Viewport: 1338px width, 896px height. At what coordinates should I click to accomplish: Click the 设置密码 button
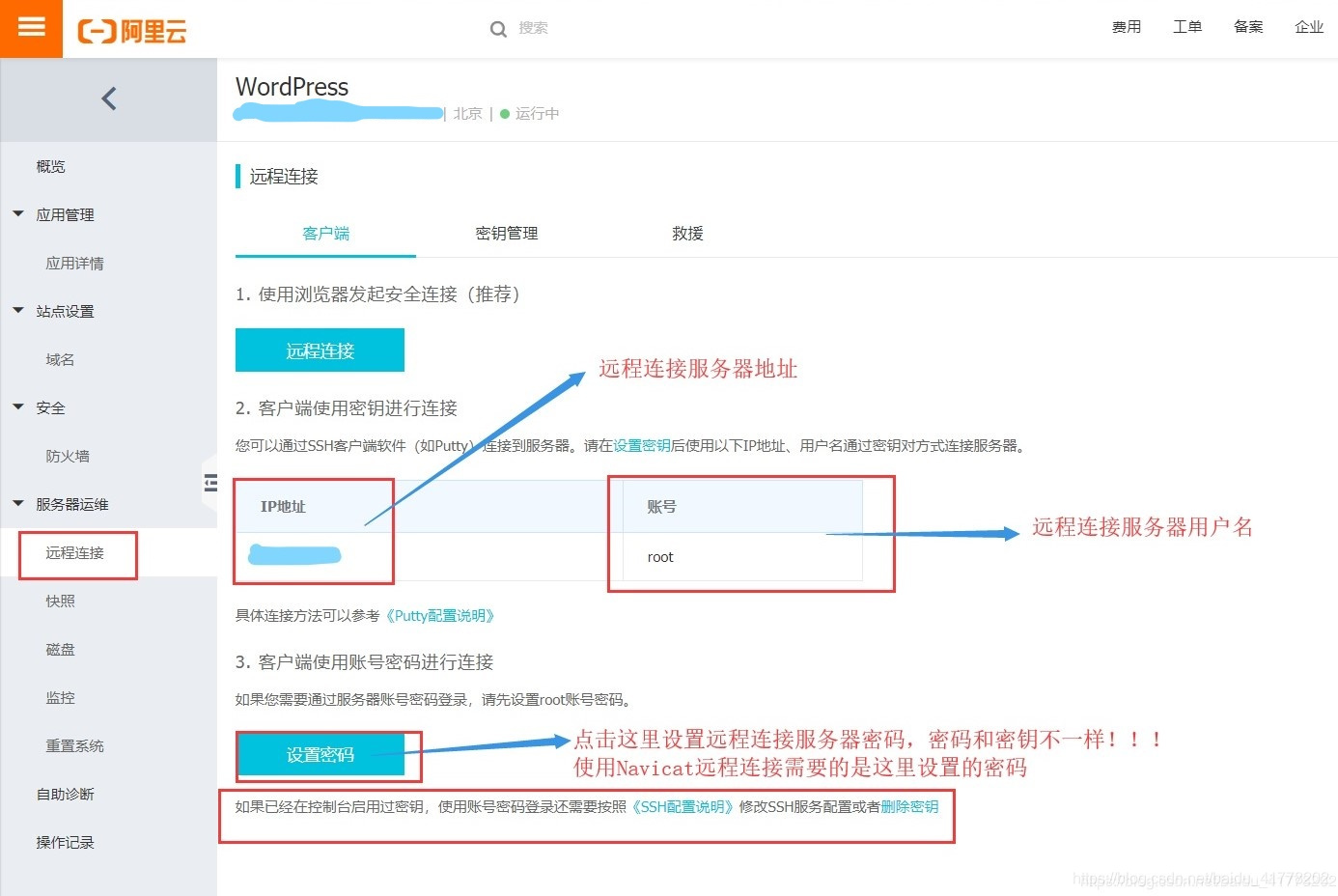(321, 755)
